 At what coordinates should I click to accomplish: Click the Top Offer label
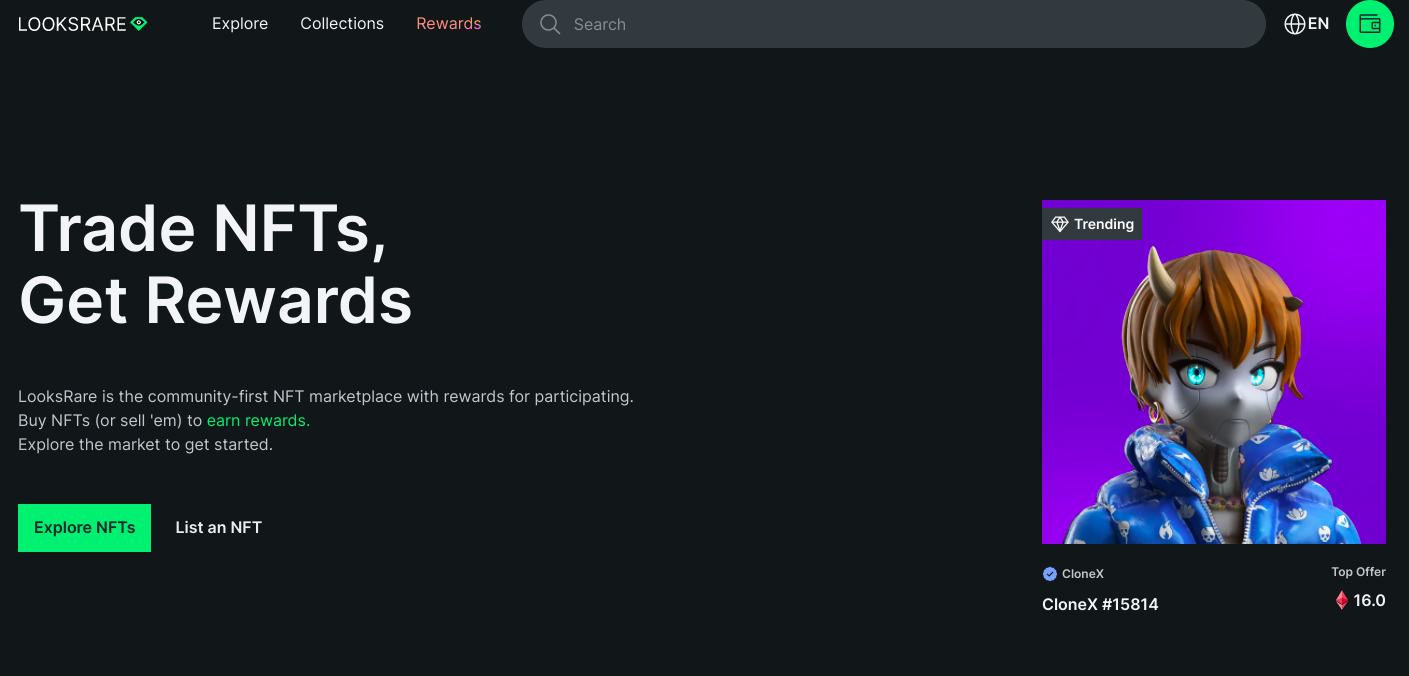coord(1358,572)
